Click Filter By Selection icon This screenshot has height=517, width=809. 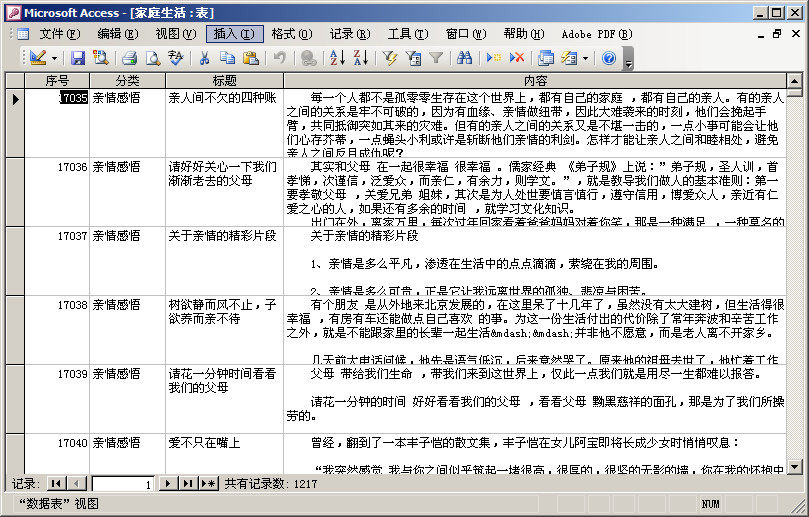[x=390, y=58]
